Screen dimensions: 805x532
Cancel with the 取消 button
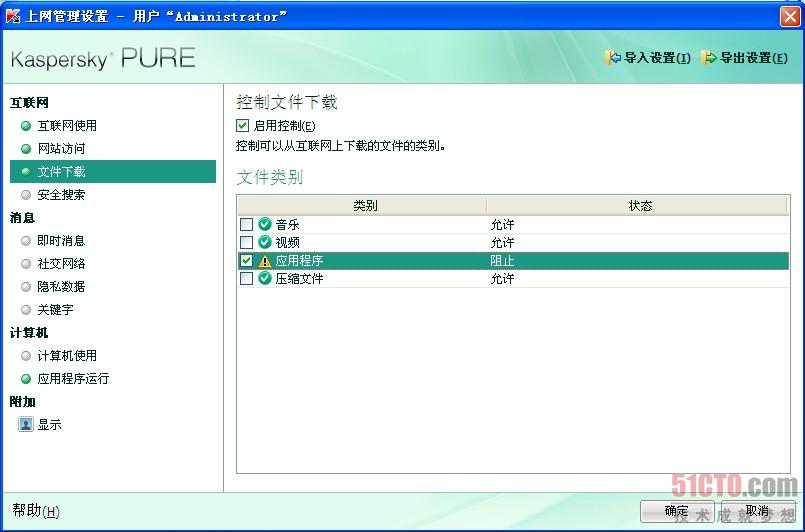point(758,511)
